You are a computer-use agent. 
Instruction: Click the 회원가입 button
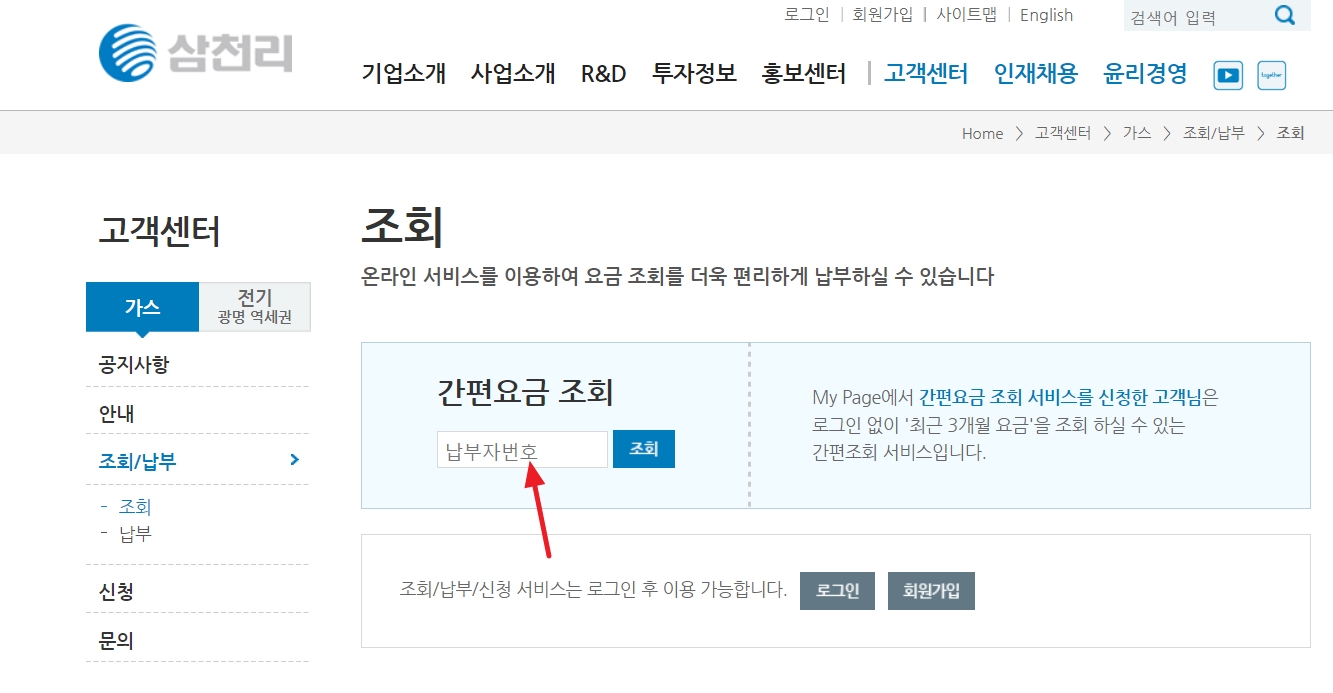(930, 590)
